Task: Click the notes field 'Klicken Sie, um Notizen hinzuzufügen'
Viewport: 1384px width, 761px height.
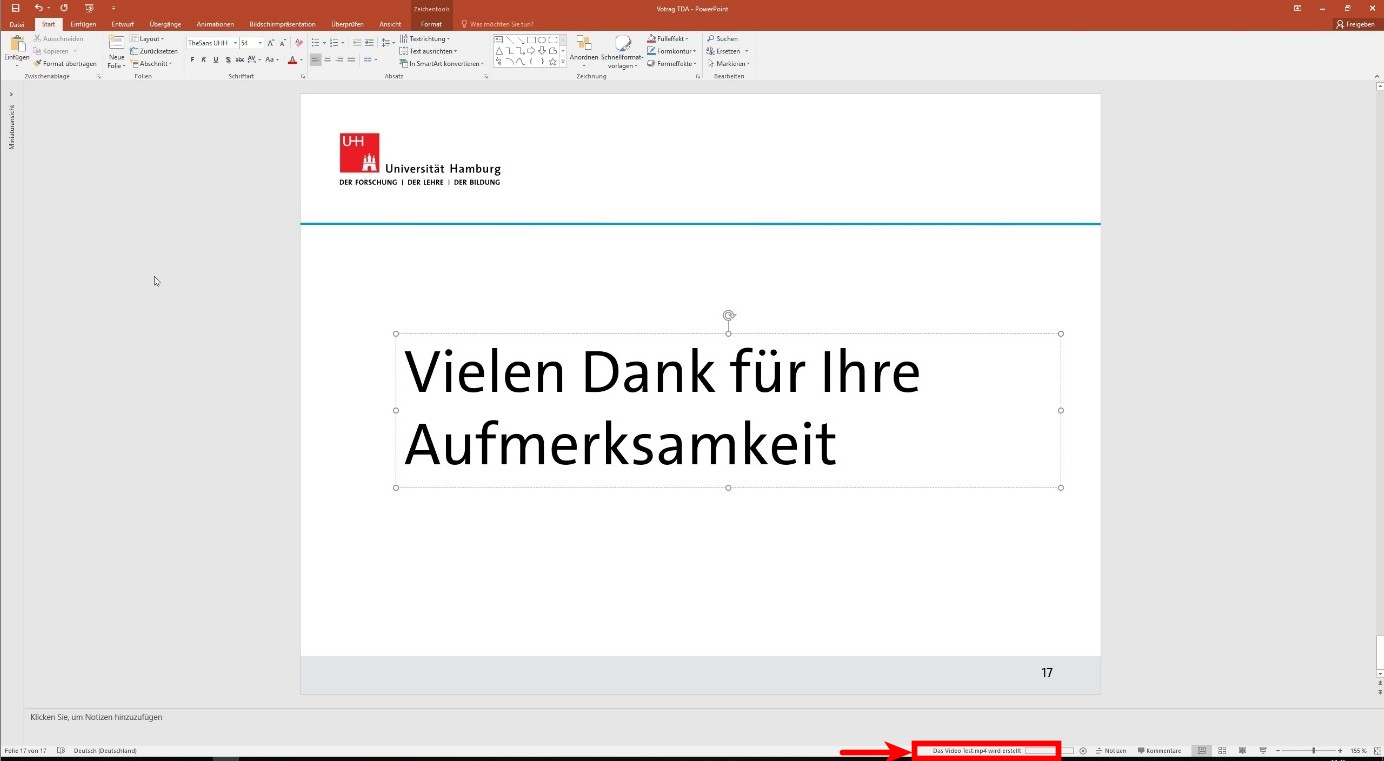Action: pyautogui.click(x=97, y=717)
